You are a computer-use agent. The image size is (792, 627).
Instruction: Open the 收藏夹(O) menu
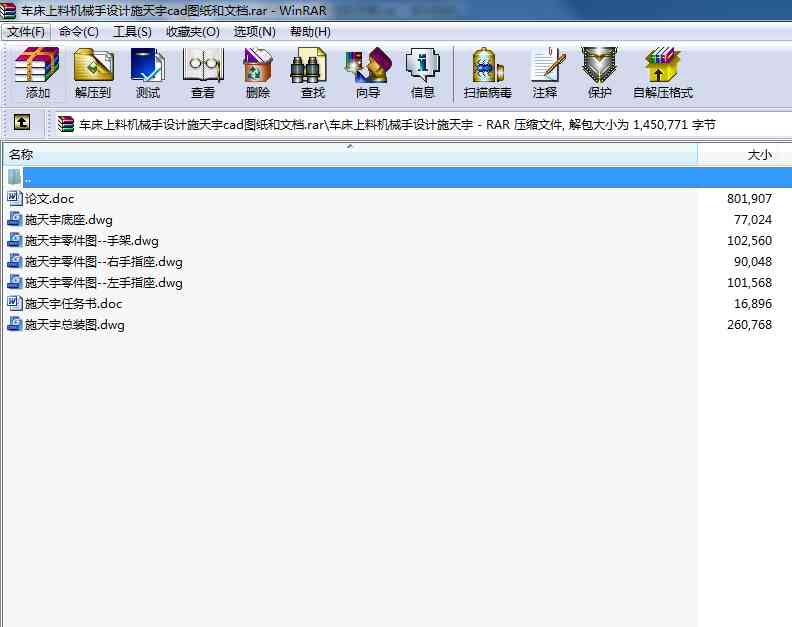[192, 32]
